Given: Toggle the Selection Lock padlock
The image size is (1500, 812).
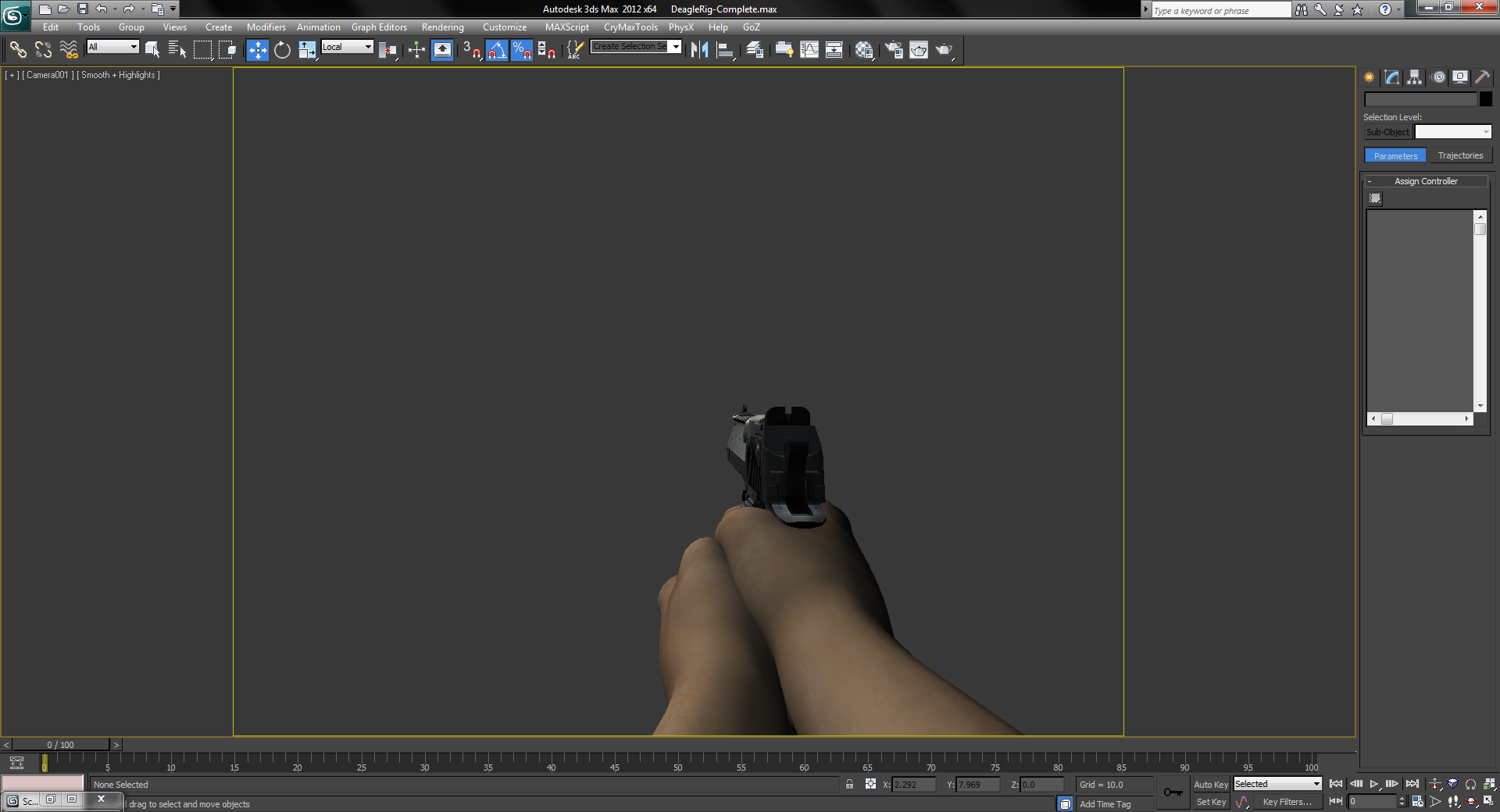Looking at the screenshot, I should click(x=849, y=785).
